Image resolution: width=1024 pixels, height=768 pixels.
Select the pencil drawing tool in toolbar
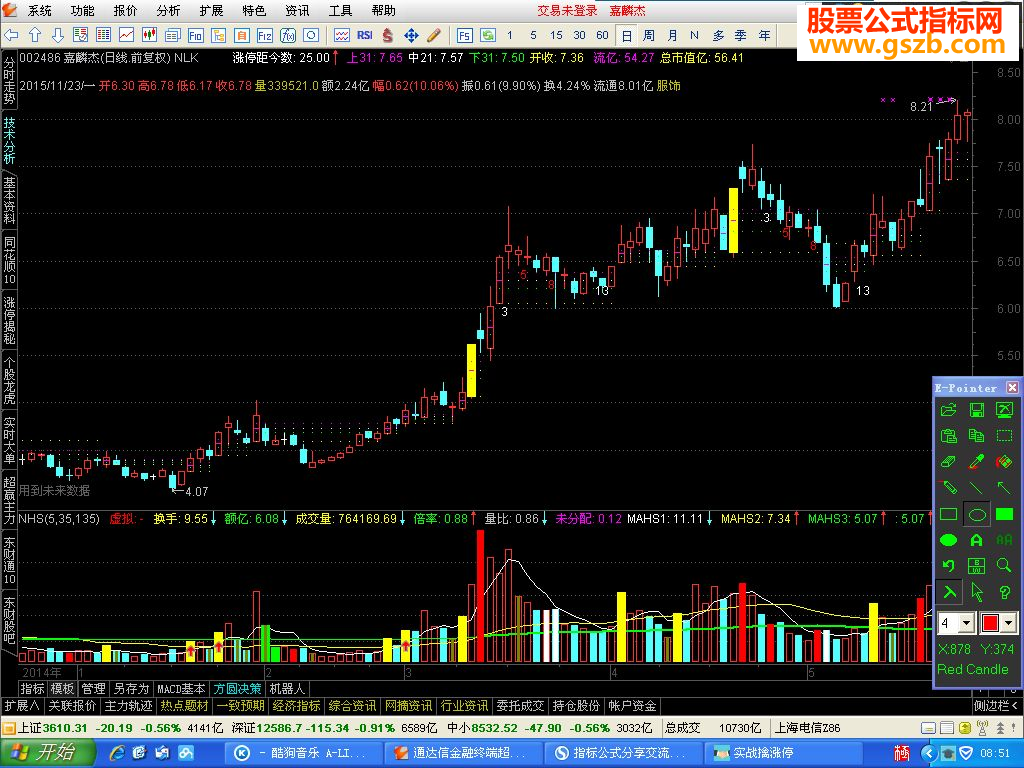[x=434, y=35]
